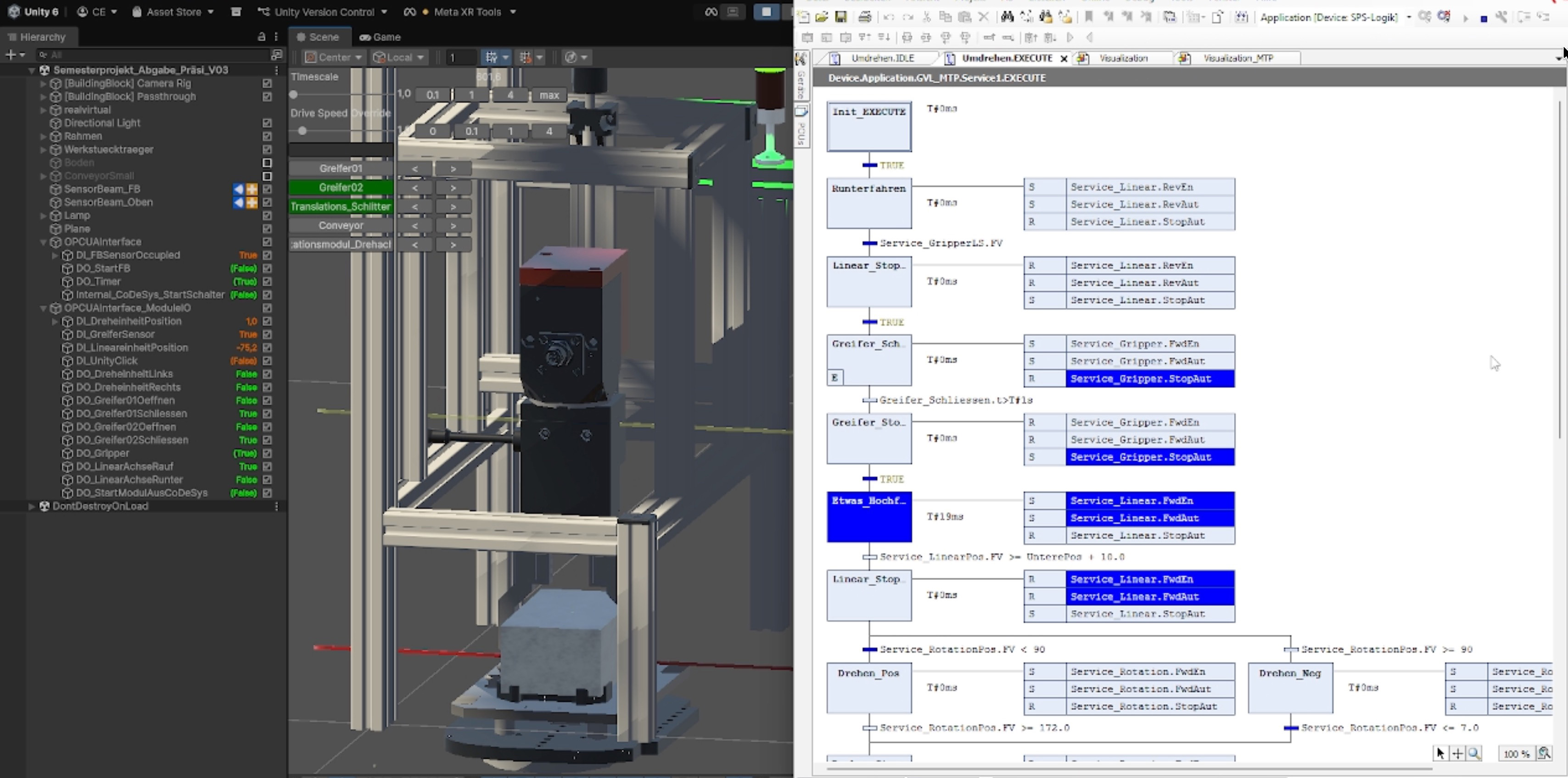Viewport: 1568px width, 778px height.
Task: Click the zoom magnifier tool in editor corner
Action: pyautogui.click(x=1473, y=754)
